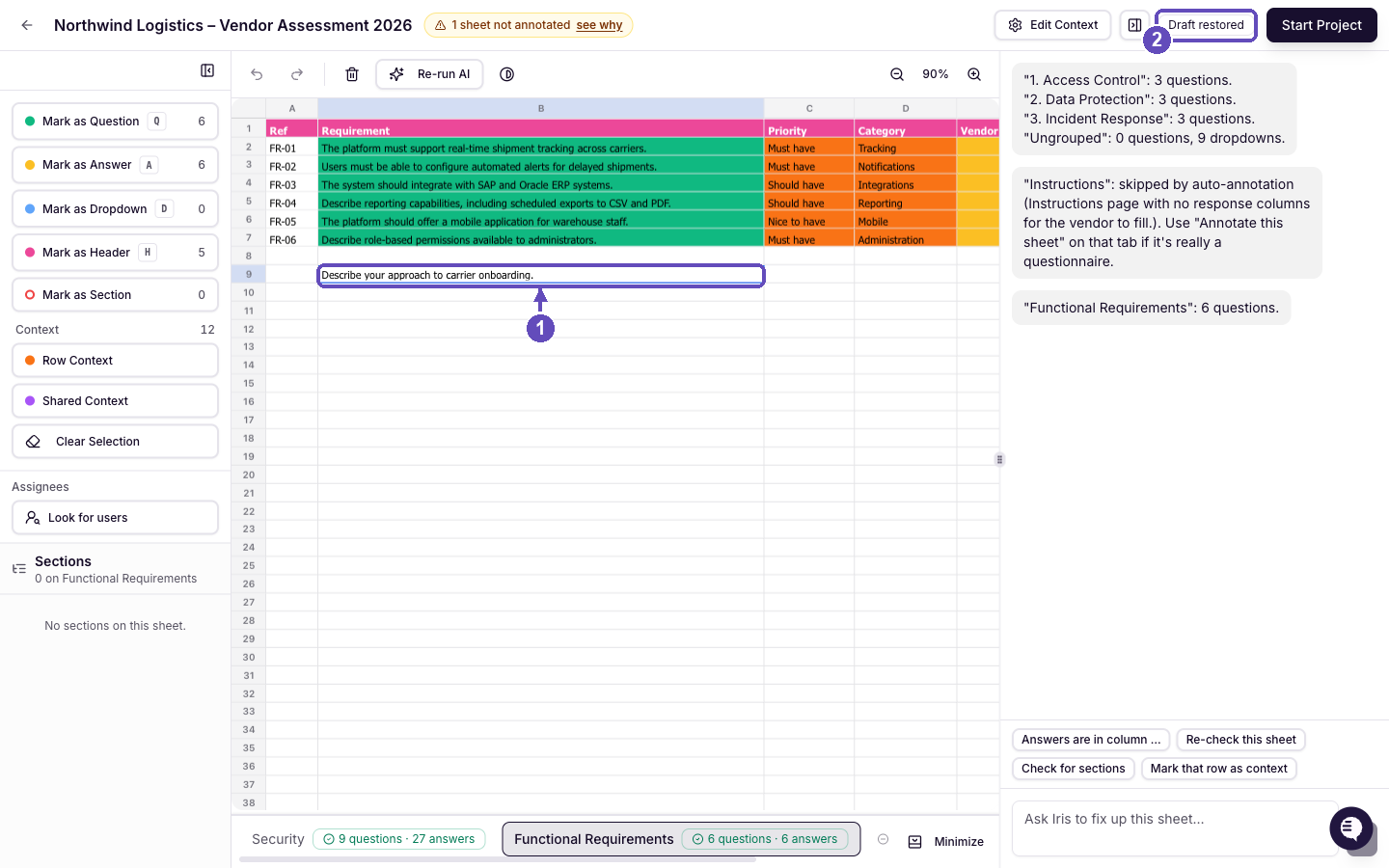This screenshot has height=868, width=1389.
Task: Click the Look for users field
Action: (115, 518)
